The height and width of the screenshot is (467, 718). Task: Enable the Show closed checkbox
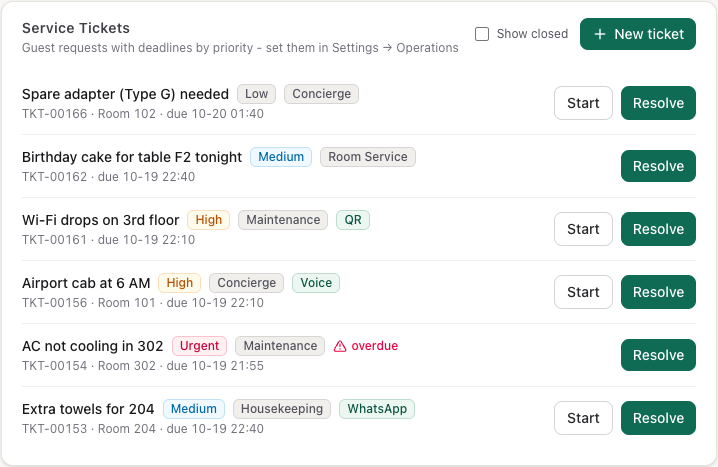482,34
